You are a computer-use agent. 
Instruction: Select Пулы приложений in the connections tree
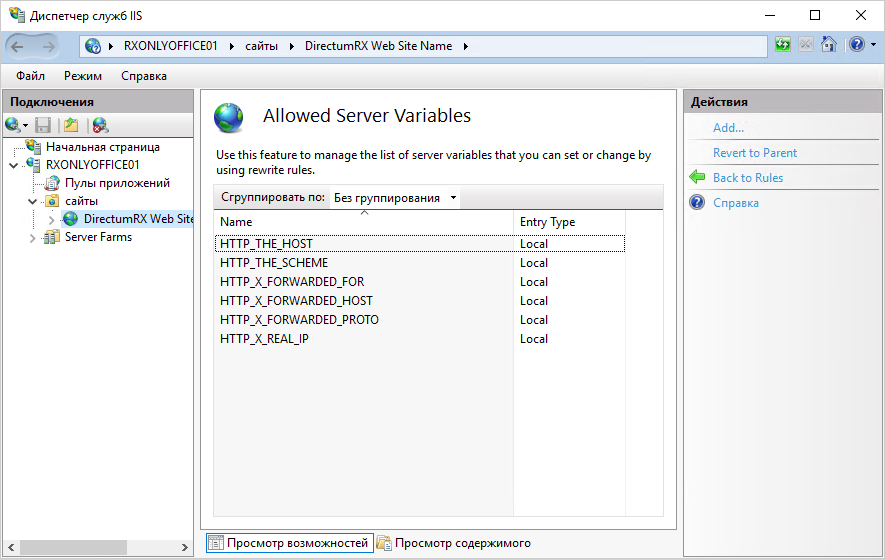[117, 183]
